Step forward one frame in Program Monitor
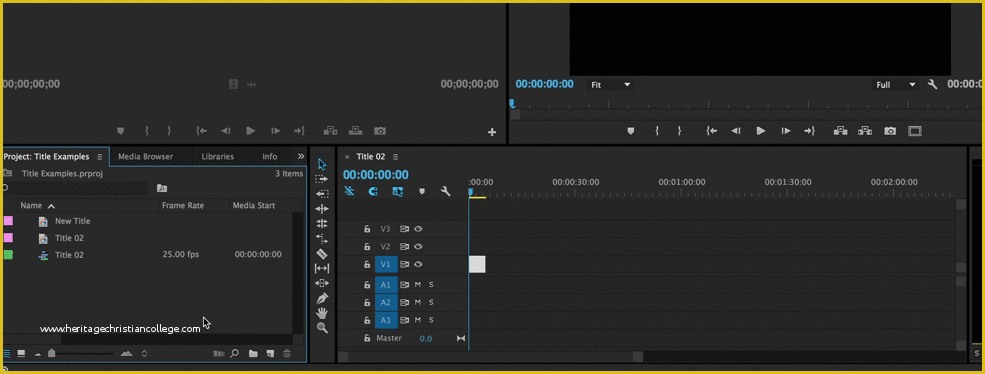The image size is (985, 374). click(786, 131)
